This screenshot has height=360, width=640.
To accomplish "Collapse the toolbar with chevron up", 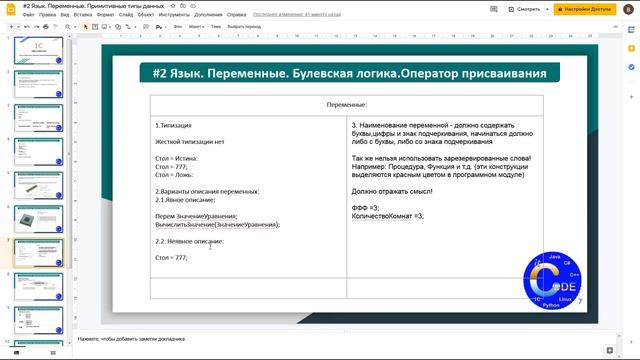I will 616,27.
